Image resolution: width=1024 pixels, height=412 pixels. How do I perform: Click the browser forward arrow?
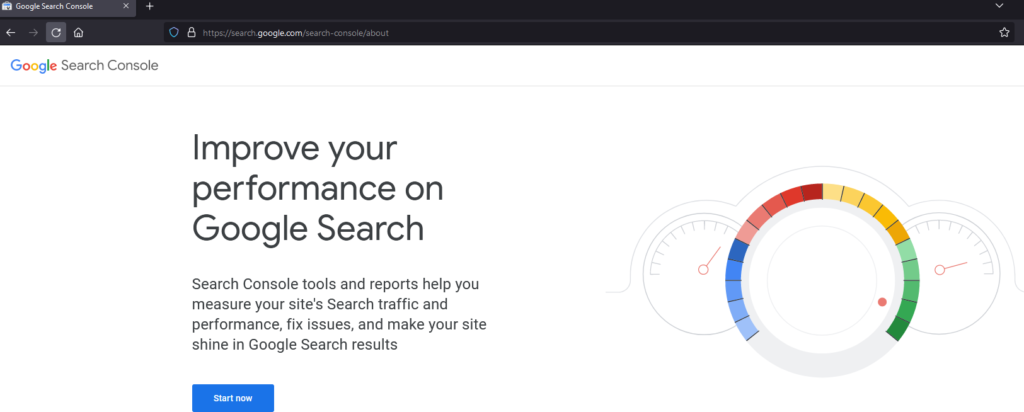click(33, 32)
